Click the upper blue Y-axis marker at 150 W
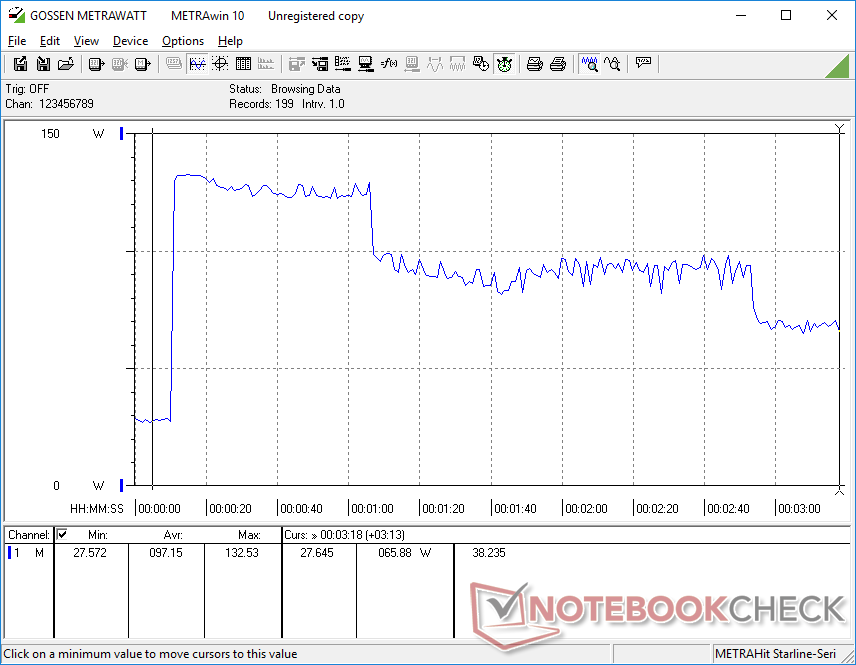This screenshot has height=665, width=856. coord(122,133)
